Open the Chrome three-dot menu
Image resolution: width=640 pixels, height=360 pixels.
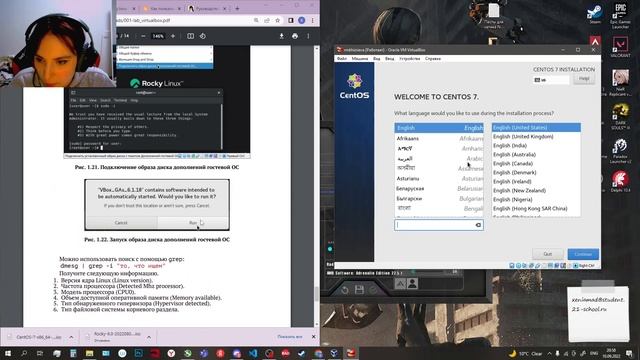313,20
